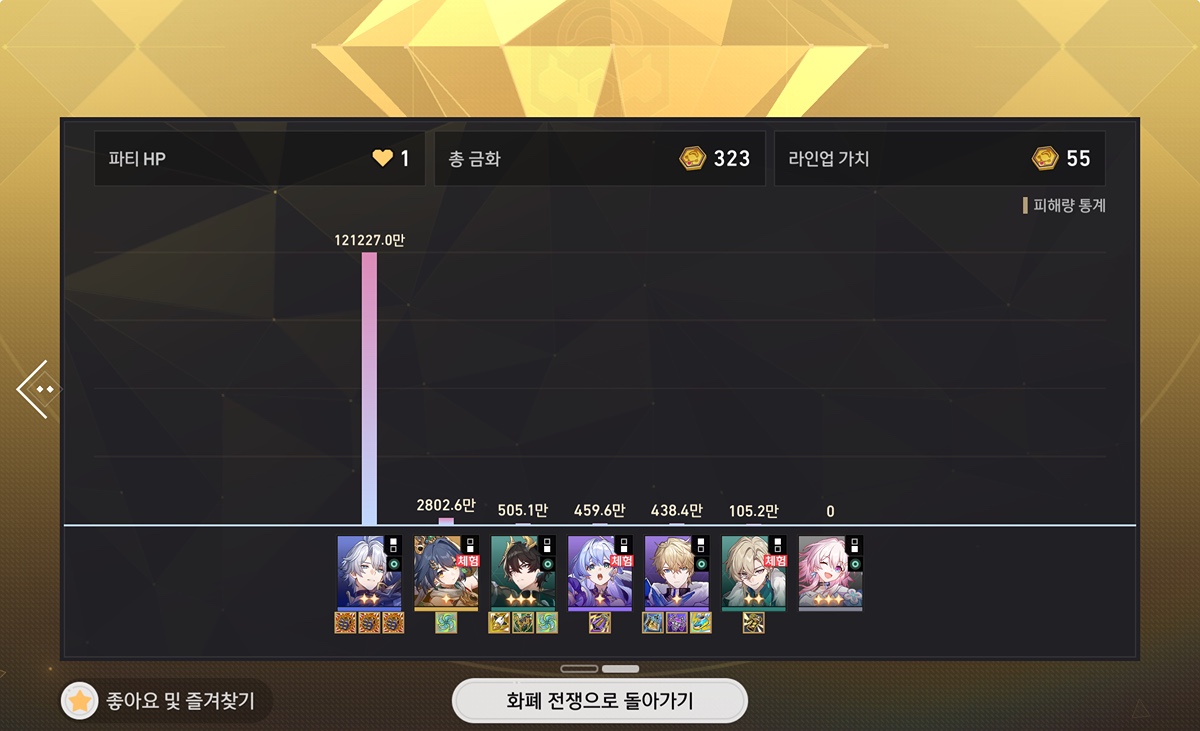Image resolution: width=1200 pixels, height=731 pixels.
Task: Open the silver-haired top damage character portrait
Action: [369, 573]
